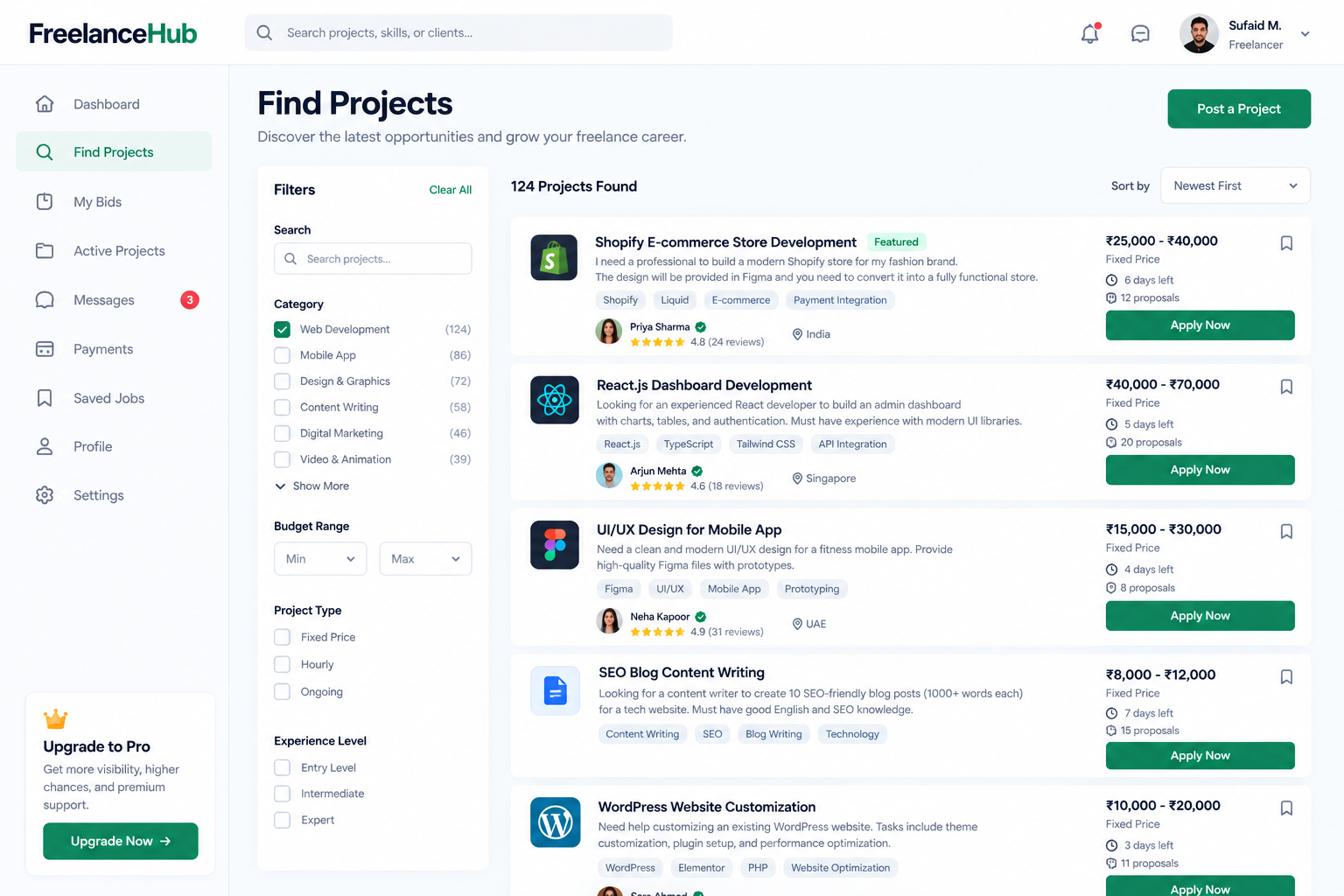Expand Show More categories
1344x896 pixels.
pos(311,486)
